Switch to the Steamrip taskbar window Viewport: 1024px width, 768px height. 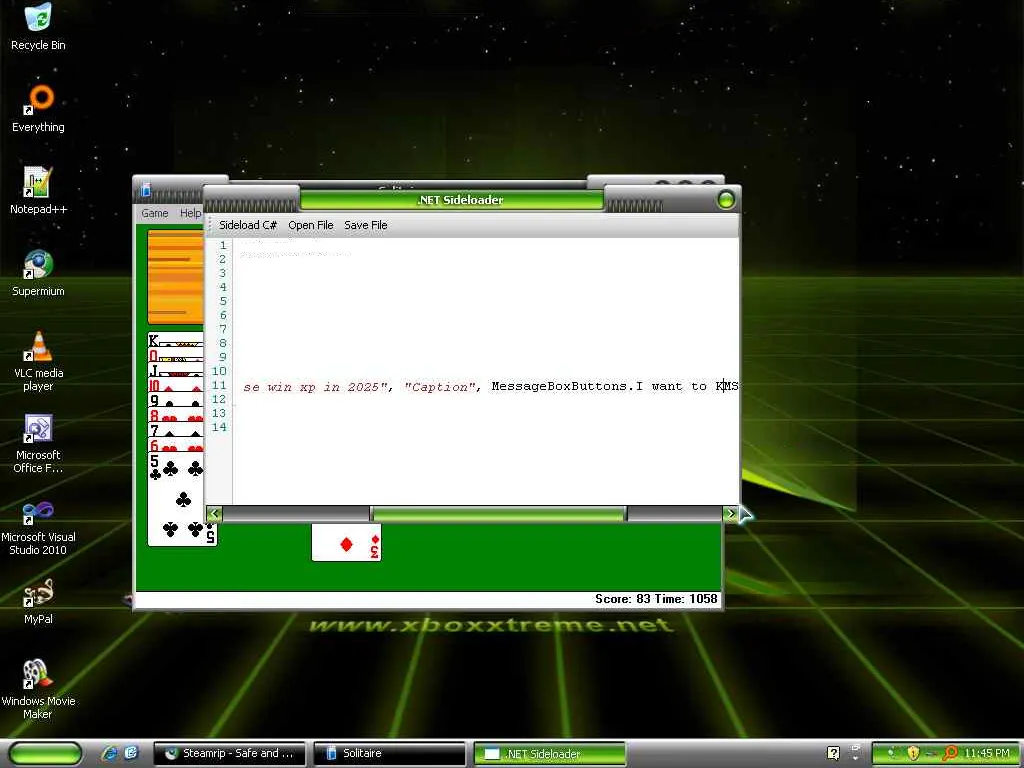230,753
